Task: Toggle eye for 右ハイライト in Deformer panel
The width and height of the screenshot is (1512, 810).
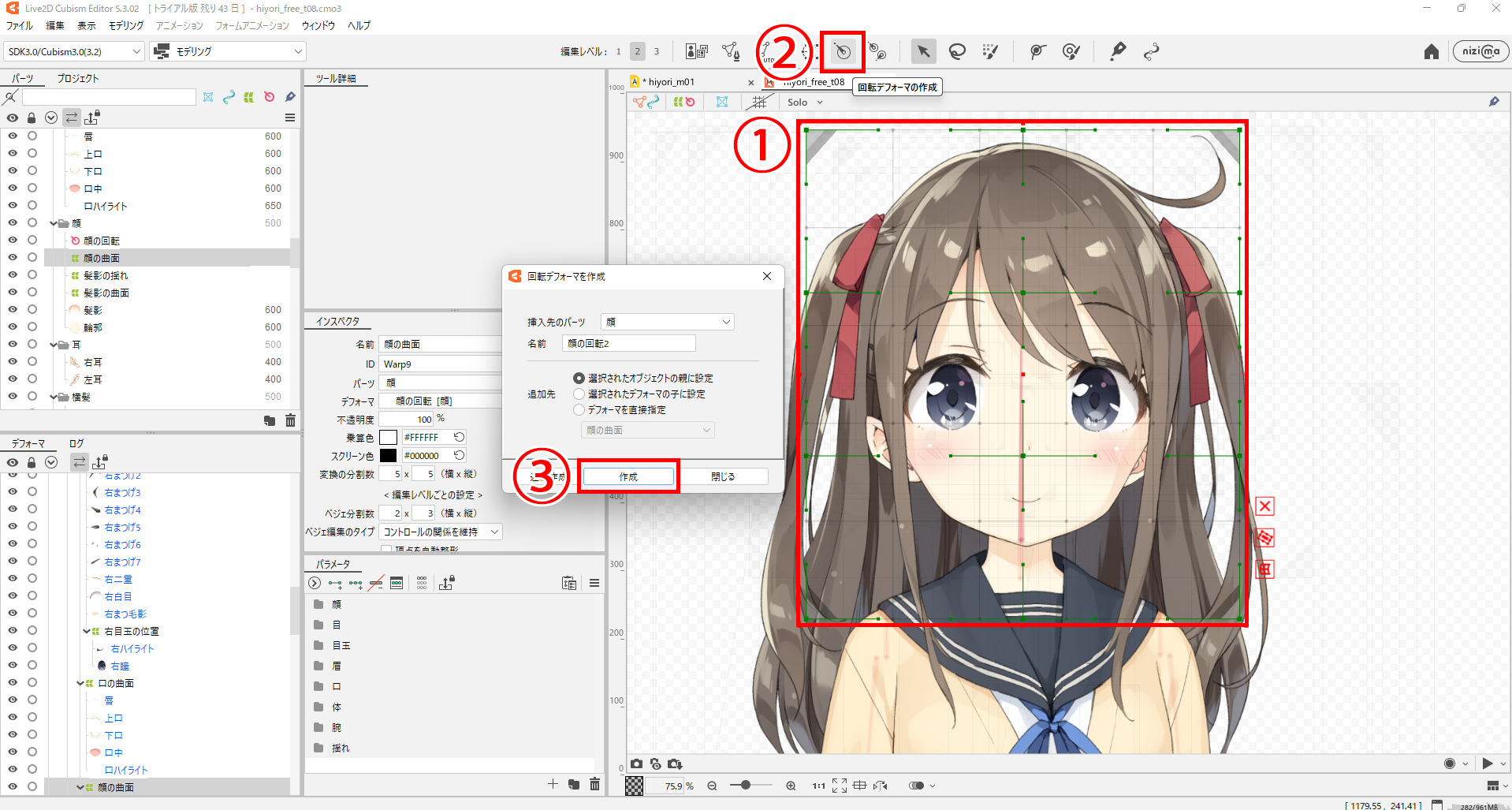Action: click(x=13, y=649)
